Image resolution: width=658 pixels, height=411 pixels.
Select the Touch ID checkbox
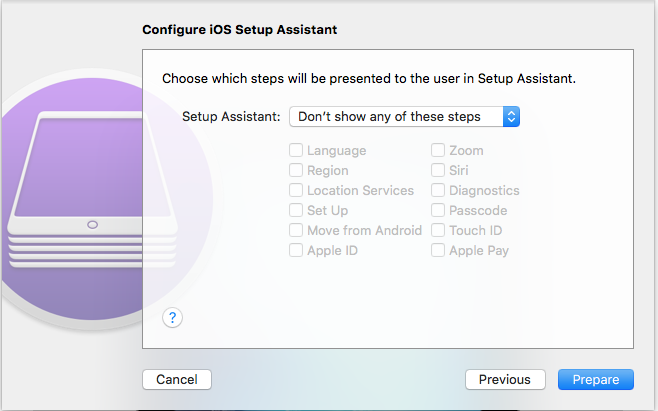pos(438,230)
